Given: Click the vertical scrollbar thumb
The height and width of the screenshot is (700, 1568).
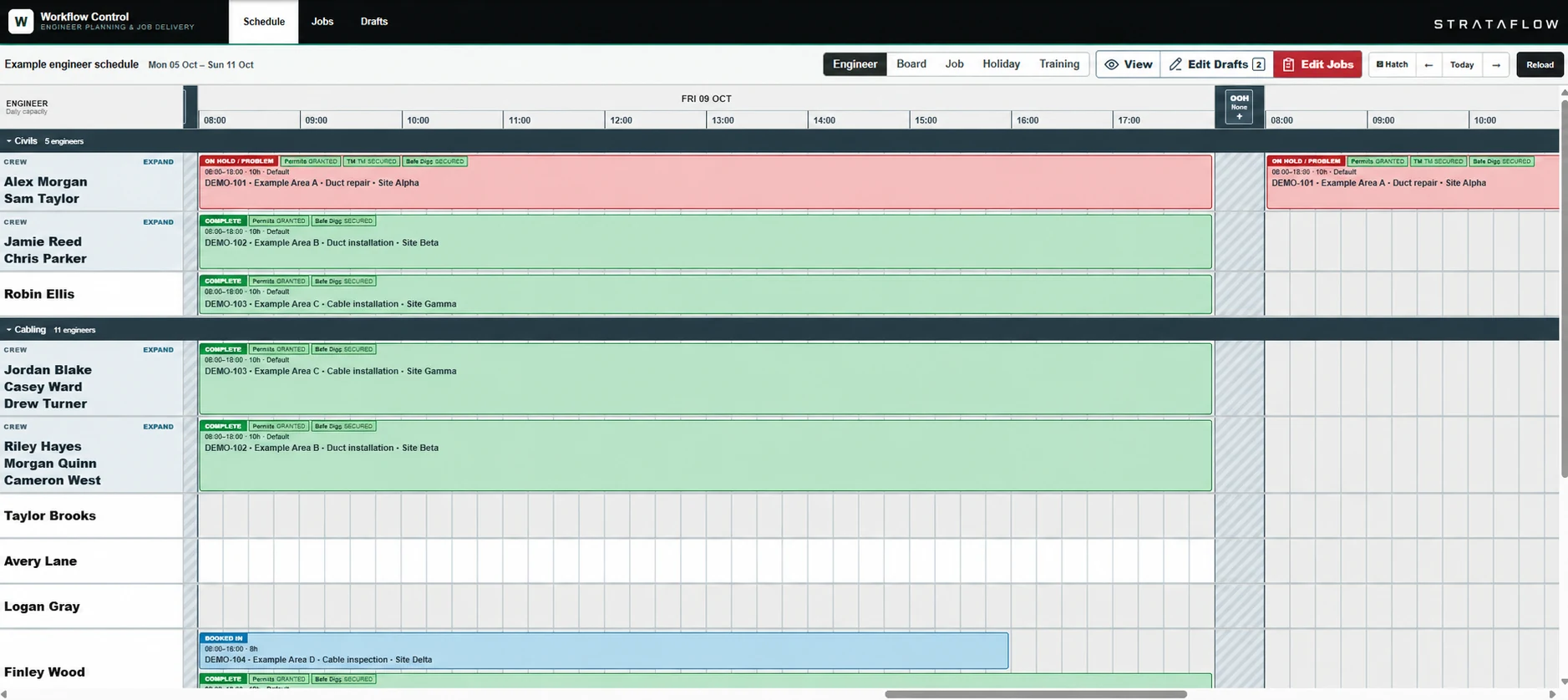Looking at the screenshot, I should point(1564,288).
